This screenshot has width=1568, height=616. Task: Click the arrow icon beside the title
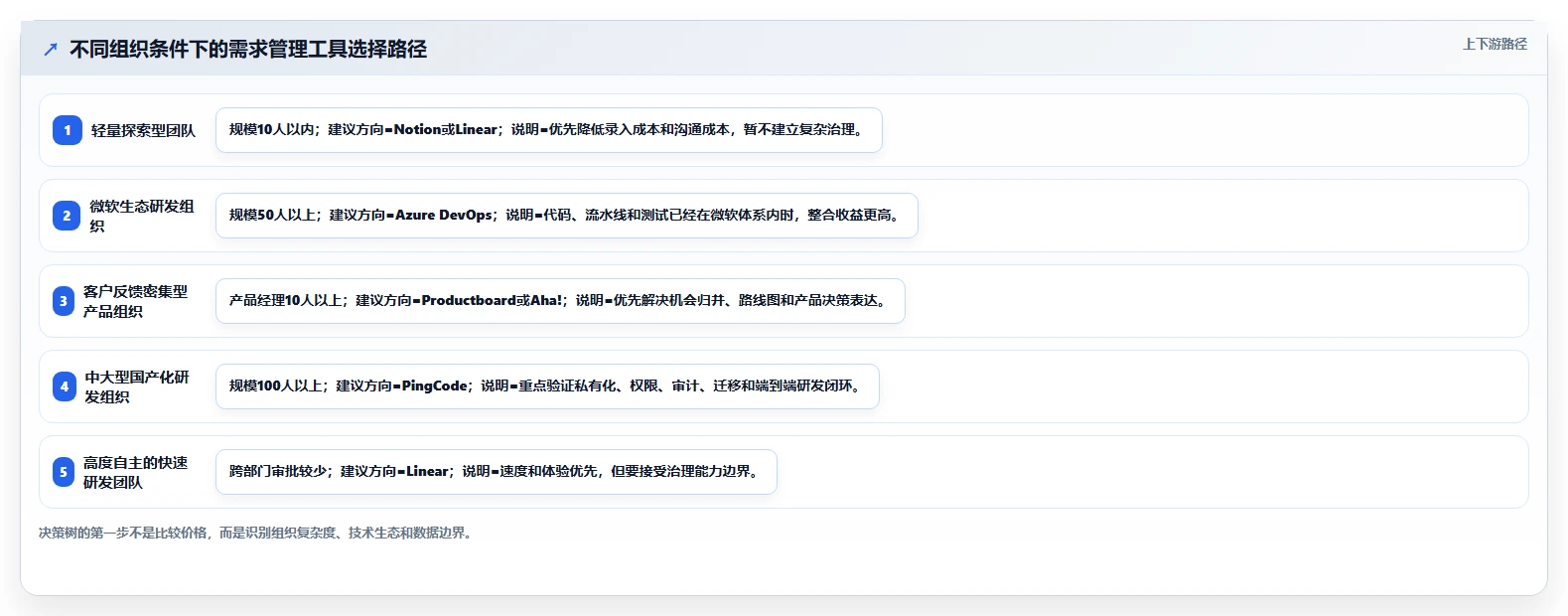pyautogui.click(x=51, y=49)
